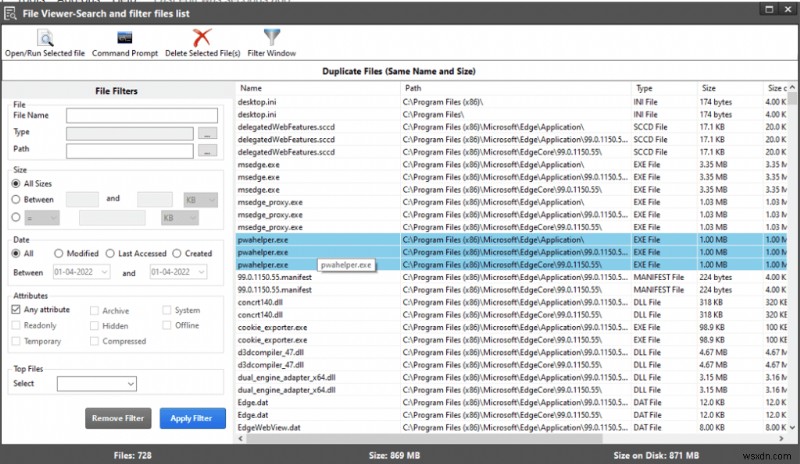
Task: Open the Between size unit KB dropdown
Action: tap(201, 200)
